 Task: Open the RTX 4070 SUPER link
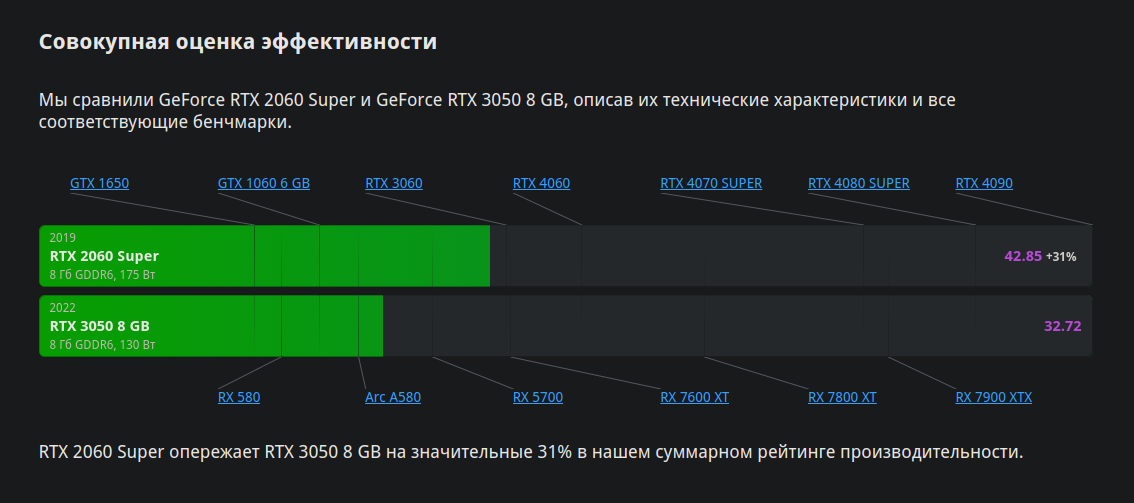tap(711, 184)
